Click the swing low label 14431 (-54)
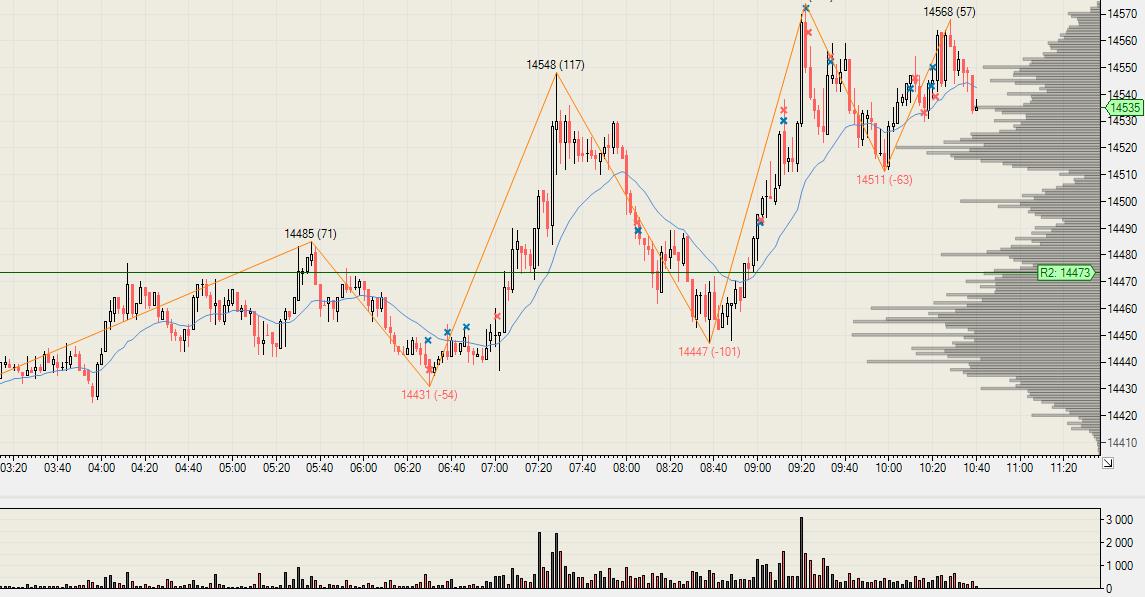 pyautogui.click(x=429, y=395)
